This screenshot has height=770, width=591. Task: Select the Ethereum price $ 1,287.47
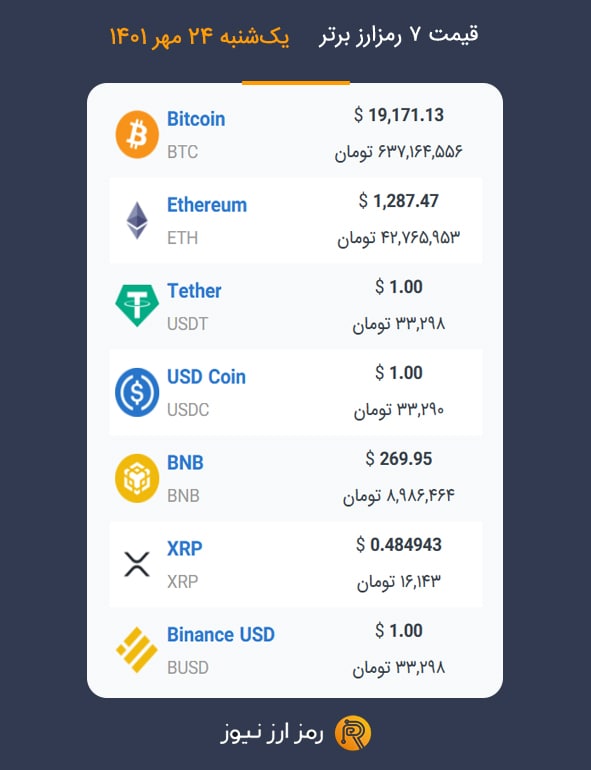398,201
